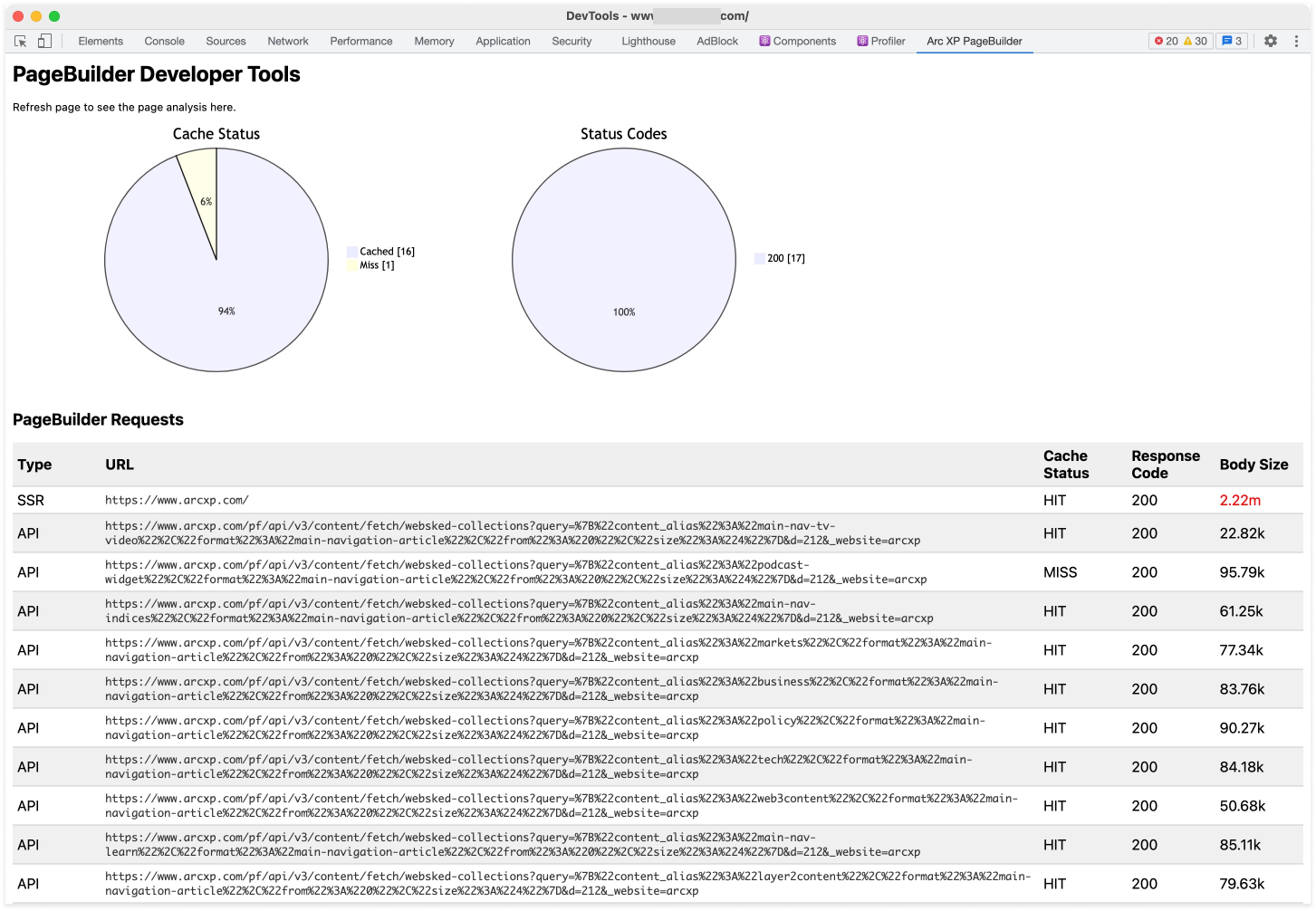Viewport: 1316px width, 911px height.
Task: Open the React Profiler tab
Action: point(881,42)
